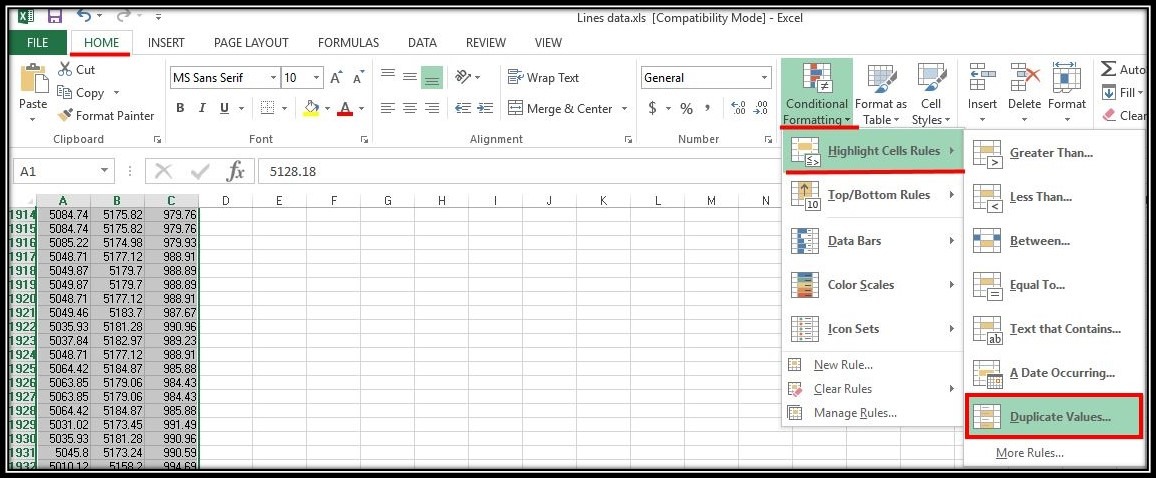Click the Insert cells icon
This screenshot has width=1156, height=478.
coord(982,78)
